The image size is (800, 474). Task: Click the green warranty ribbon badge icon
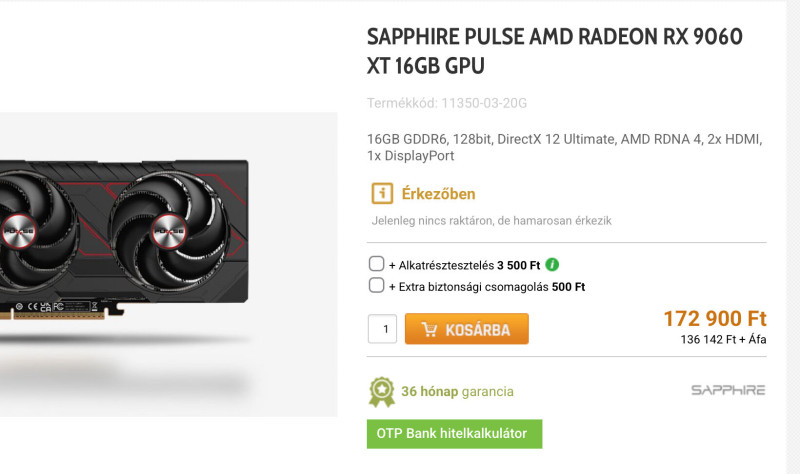point(382,391)
